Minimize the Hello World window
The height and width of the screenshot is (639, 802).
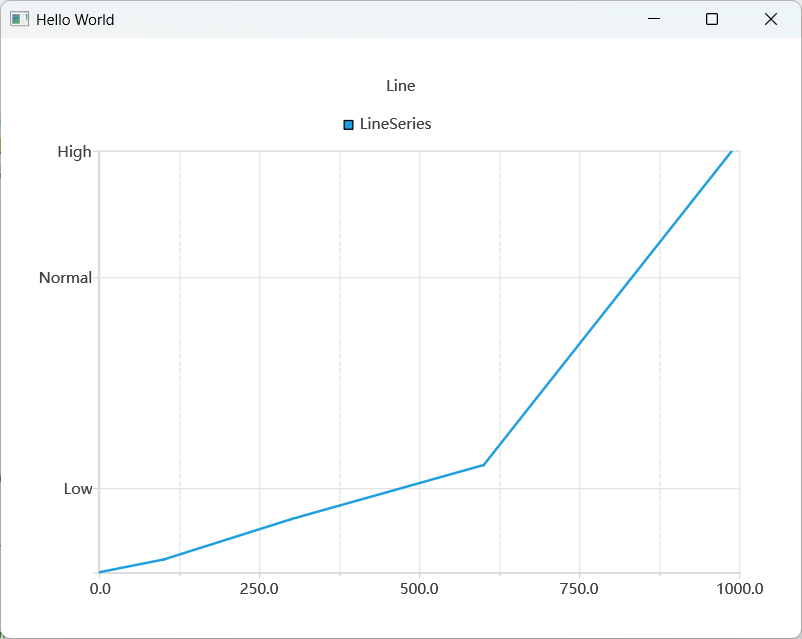point(654,19)
